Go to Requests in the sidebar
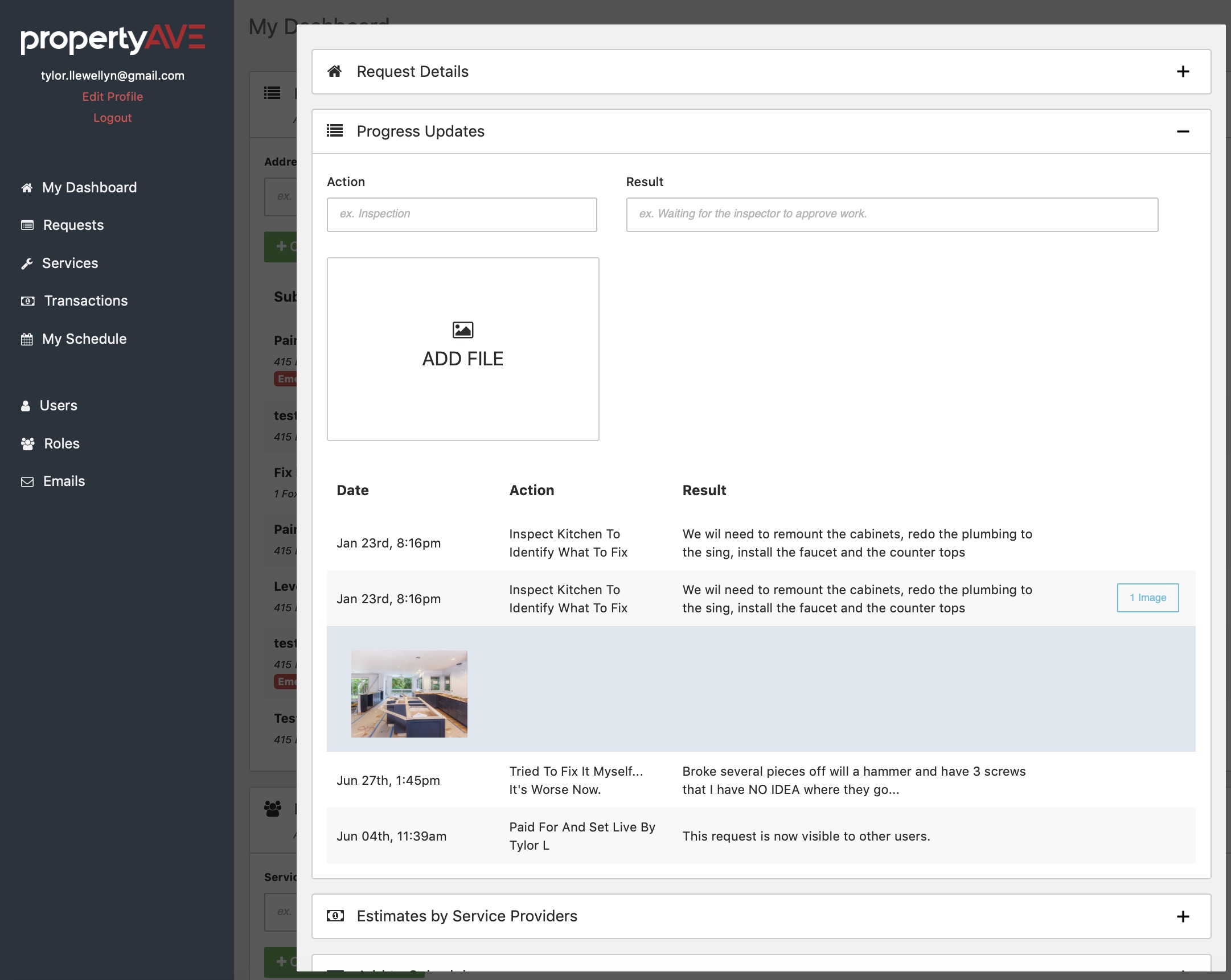This screenshot has width=1231, height=980. [x=73, y=225]
